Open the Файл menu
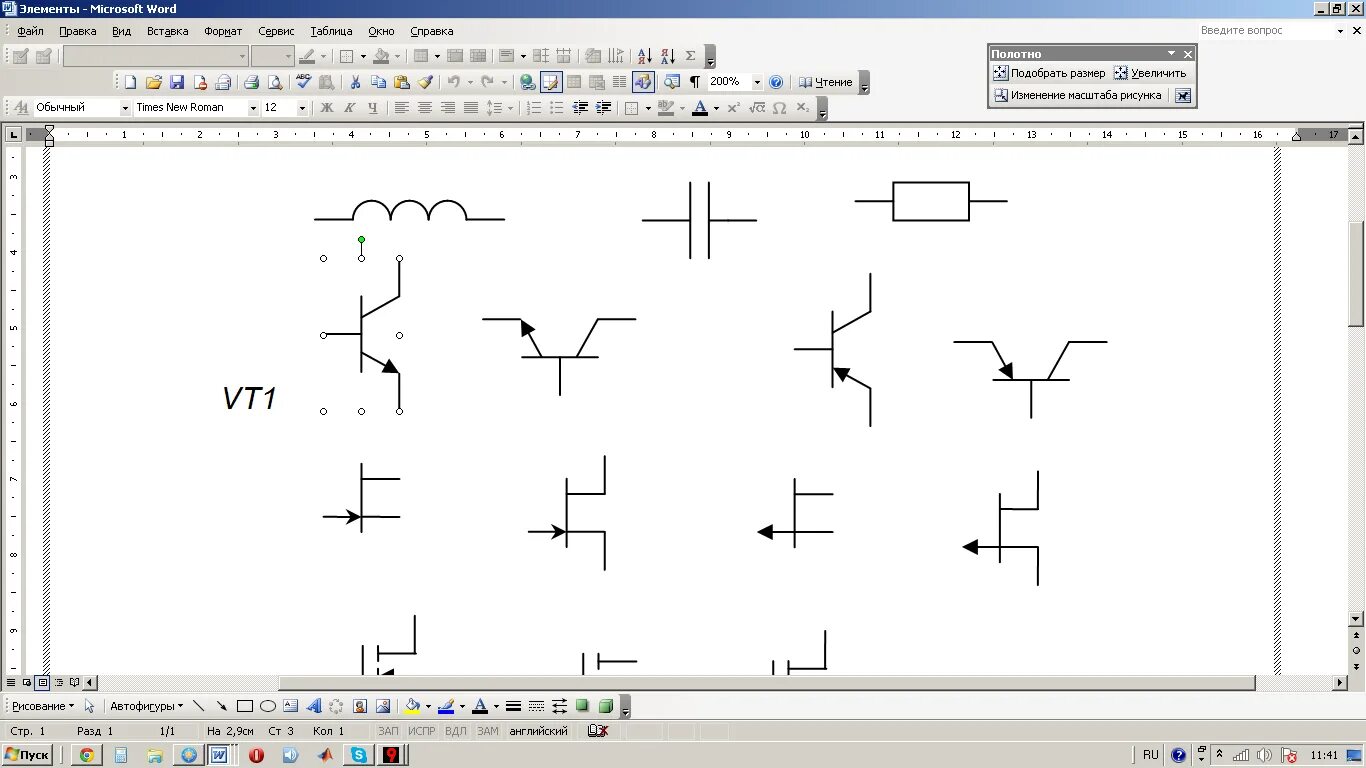The width and height of the screenshot is (1366, 768). pyautogui.click(x=30, y=31)
